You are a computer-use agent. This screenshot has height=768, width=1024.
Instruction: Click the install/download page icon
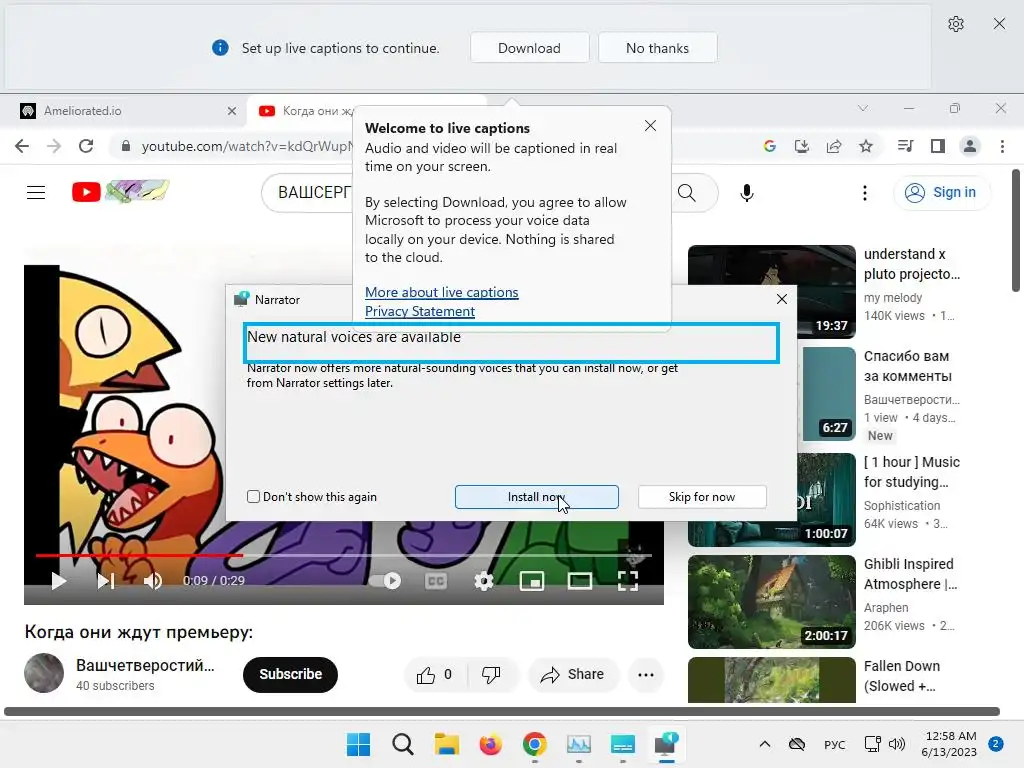[801, 146]
